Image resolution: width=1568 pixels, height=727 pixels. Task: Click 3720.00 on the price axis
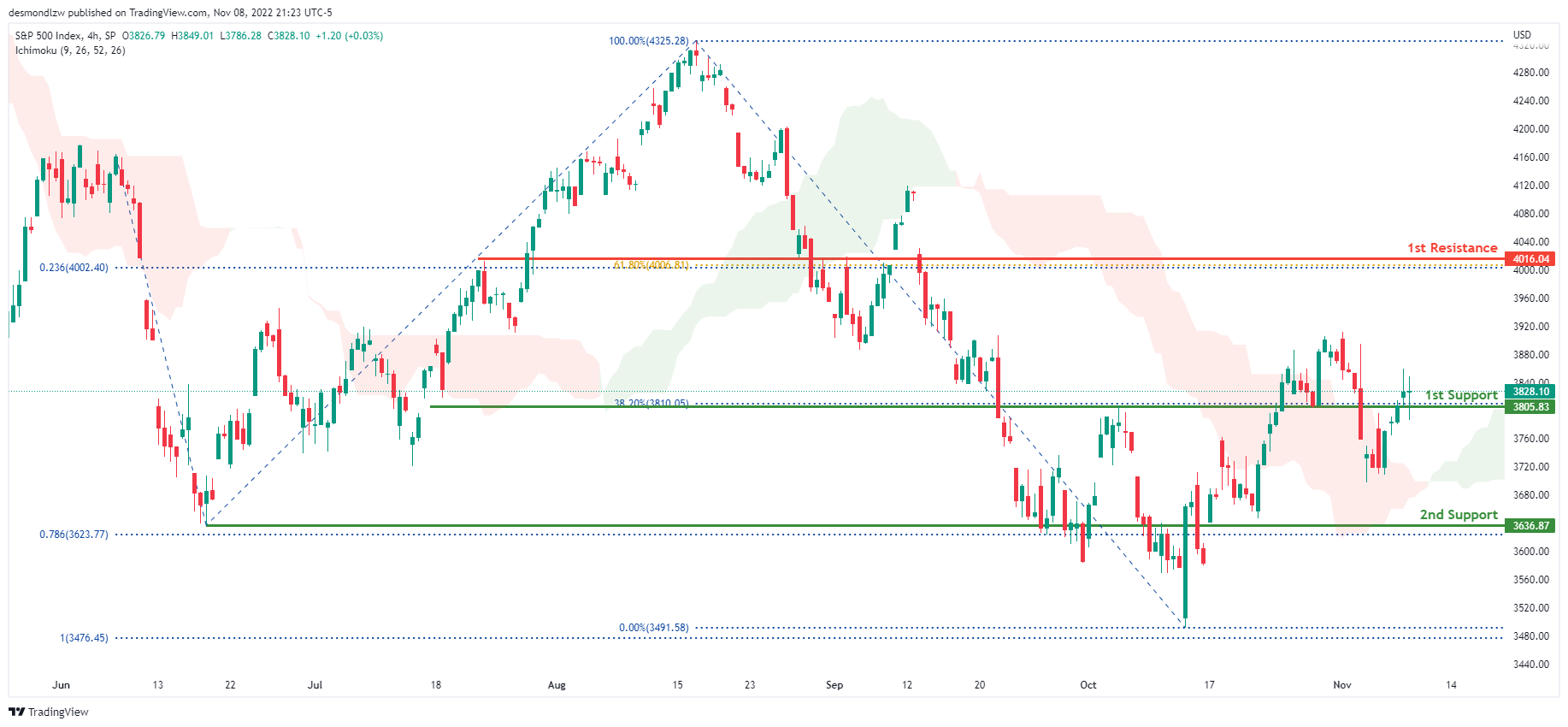[1531, 467]
